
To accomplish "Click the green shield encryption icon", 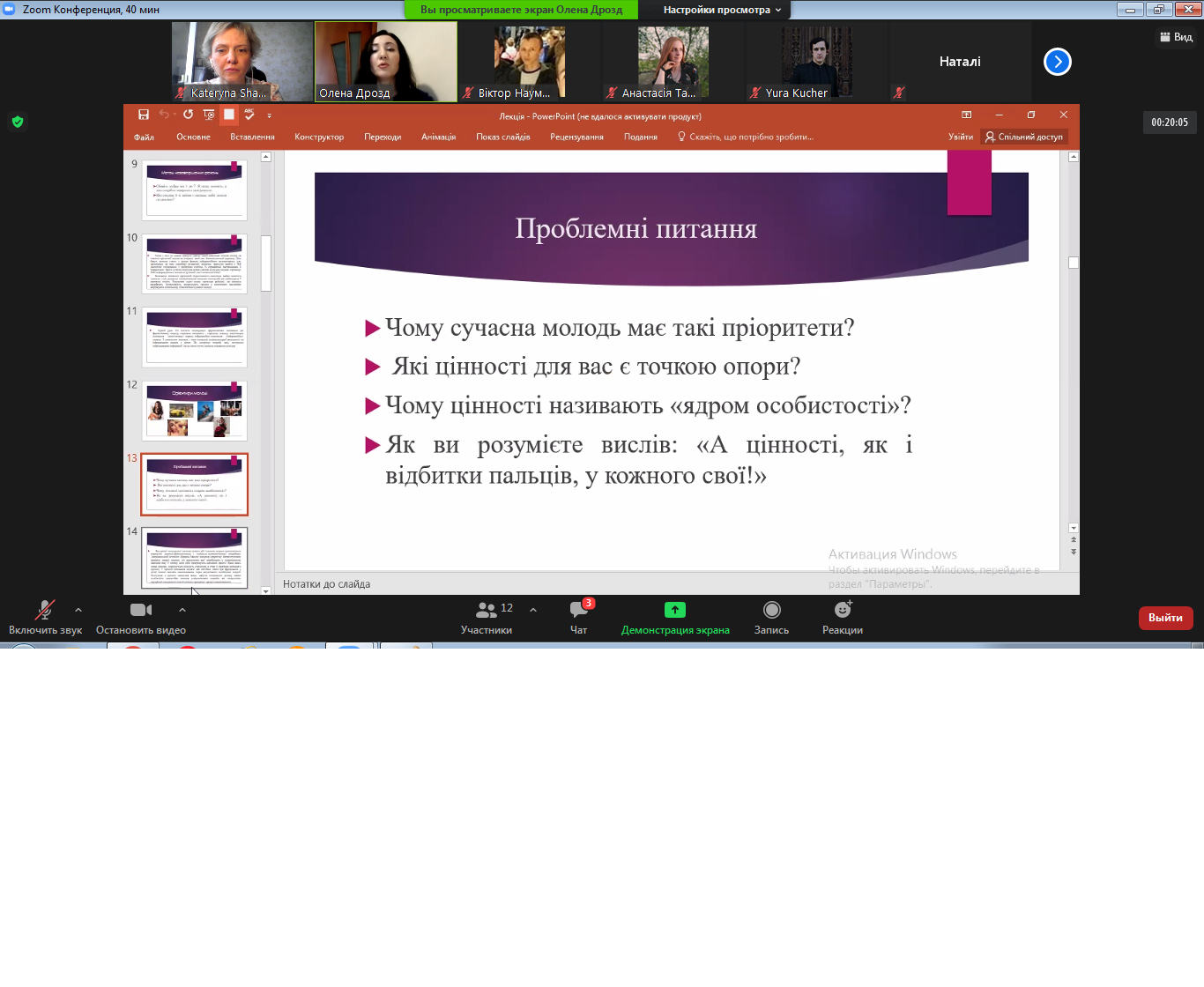I will [18, 122].
